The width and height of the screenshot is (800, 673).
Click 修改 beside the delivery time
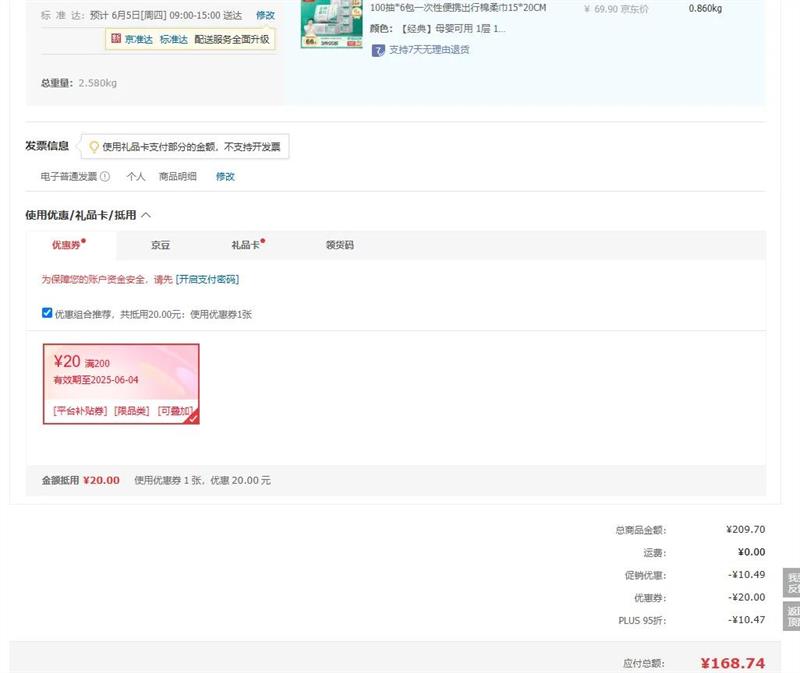(x=265, y=15)
